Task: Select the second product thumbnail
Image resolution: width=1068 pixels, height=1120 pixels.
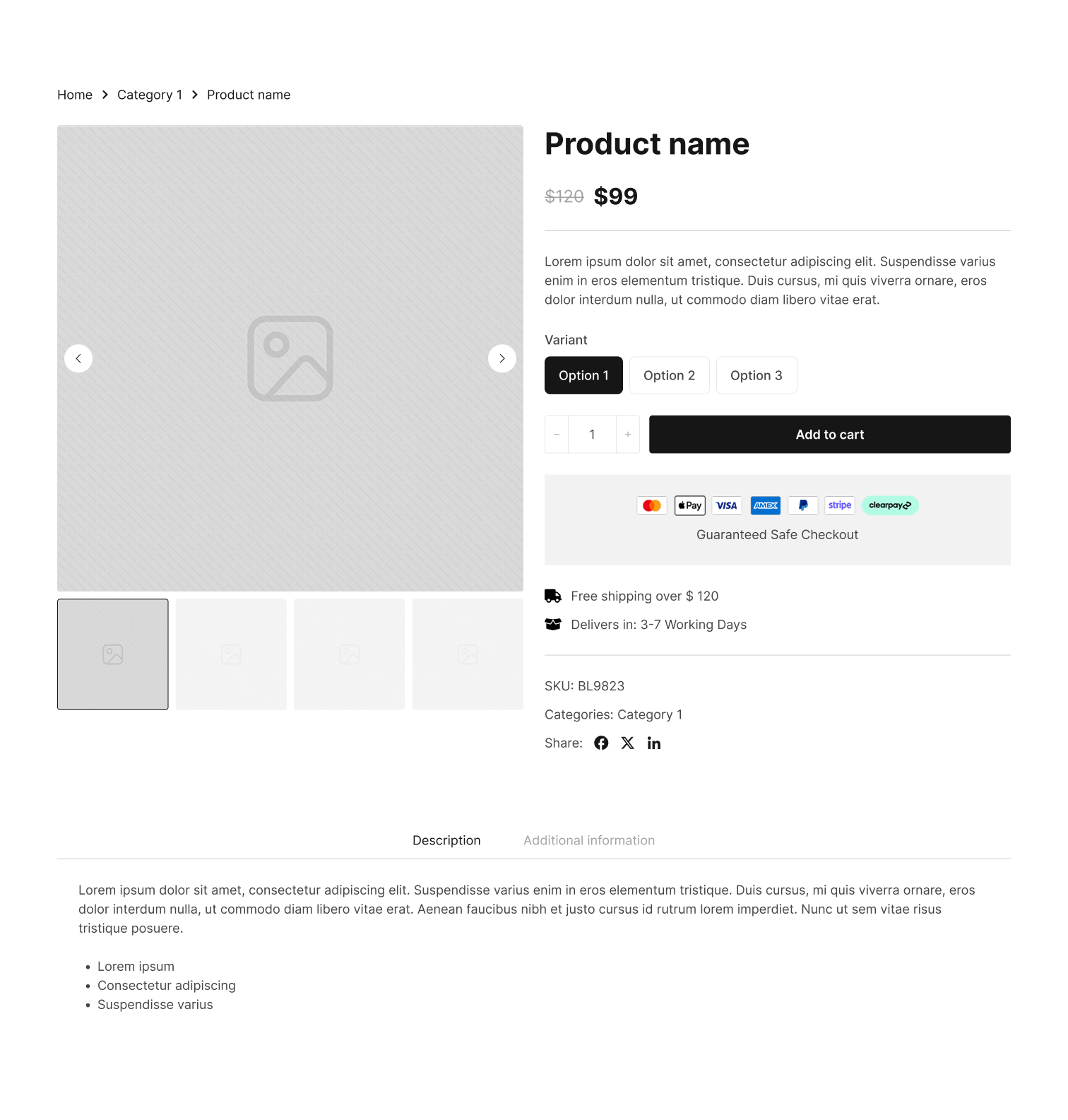Action: point(231,654)
